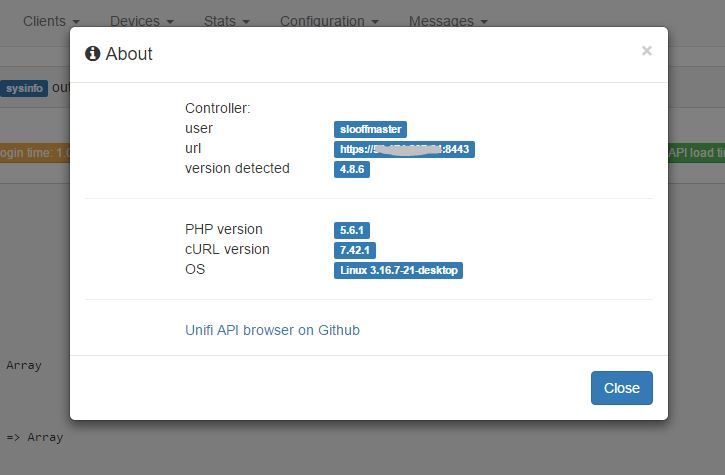This screenshot has height=475, width=725.
Task: Click the 4.8.6 detected version badge
Action: [352, 169]
